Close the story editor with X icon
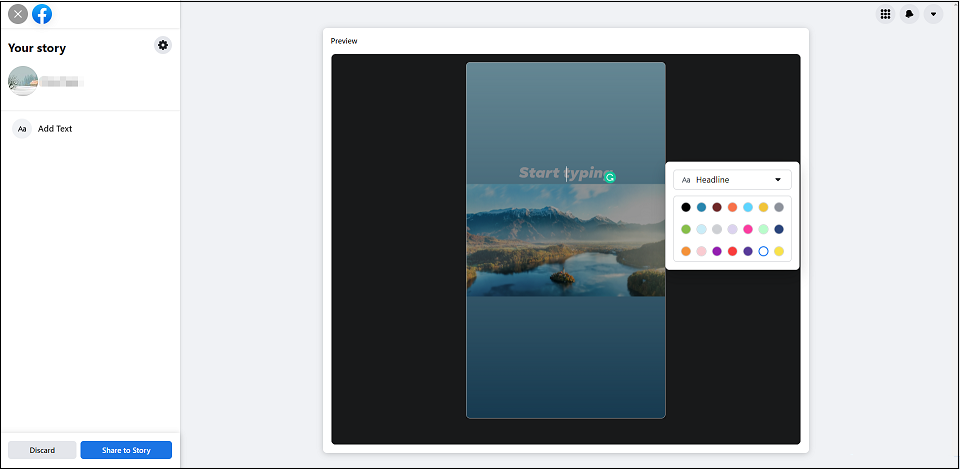 (18, 13)
